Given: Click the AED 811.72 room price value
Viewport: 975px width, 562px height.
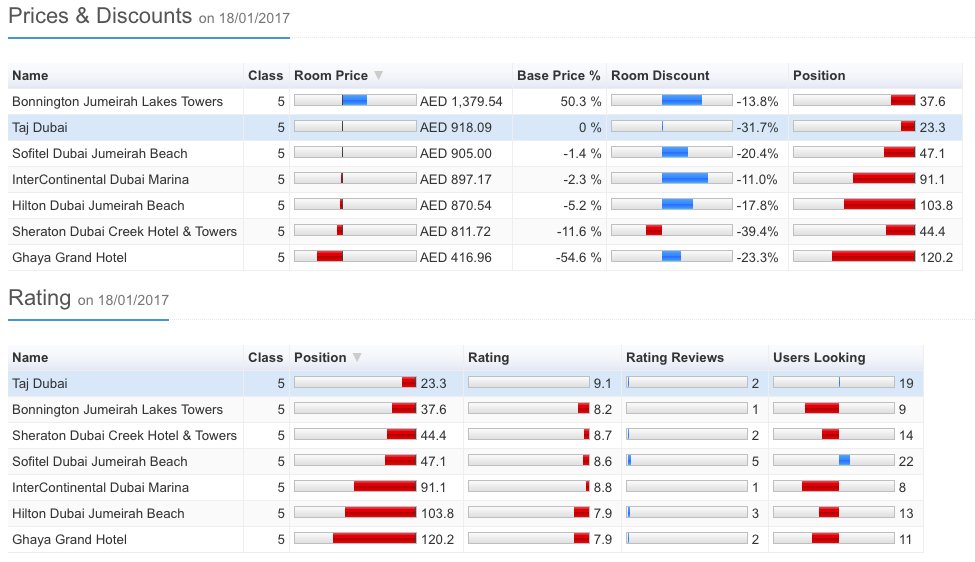Looking at the screenshot, I should 455,232.
